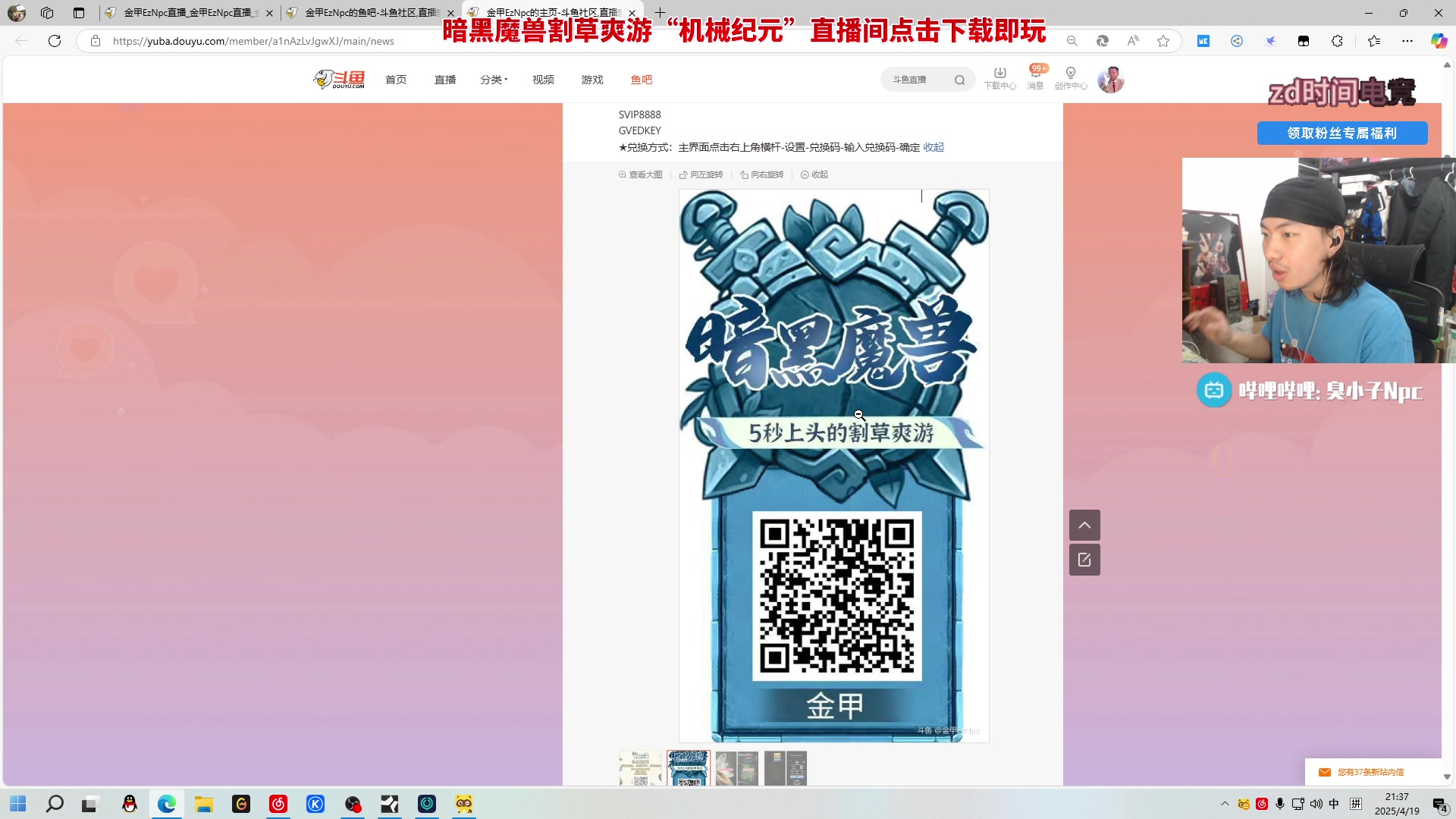This screenshot has height=819, width=1456.
Task: Open the QQ penguin taskbar icon
Action: pos(130,804)
